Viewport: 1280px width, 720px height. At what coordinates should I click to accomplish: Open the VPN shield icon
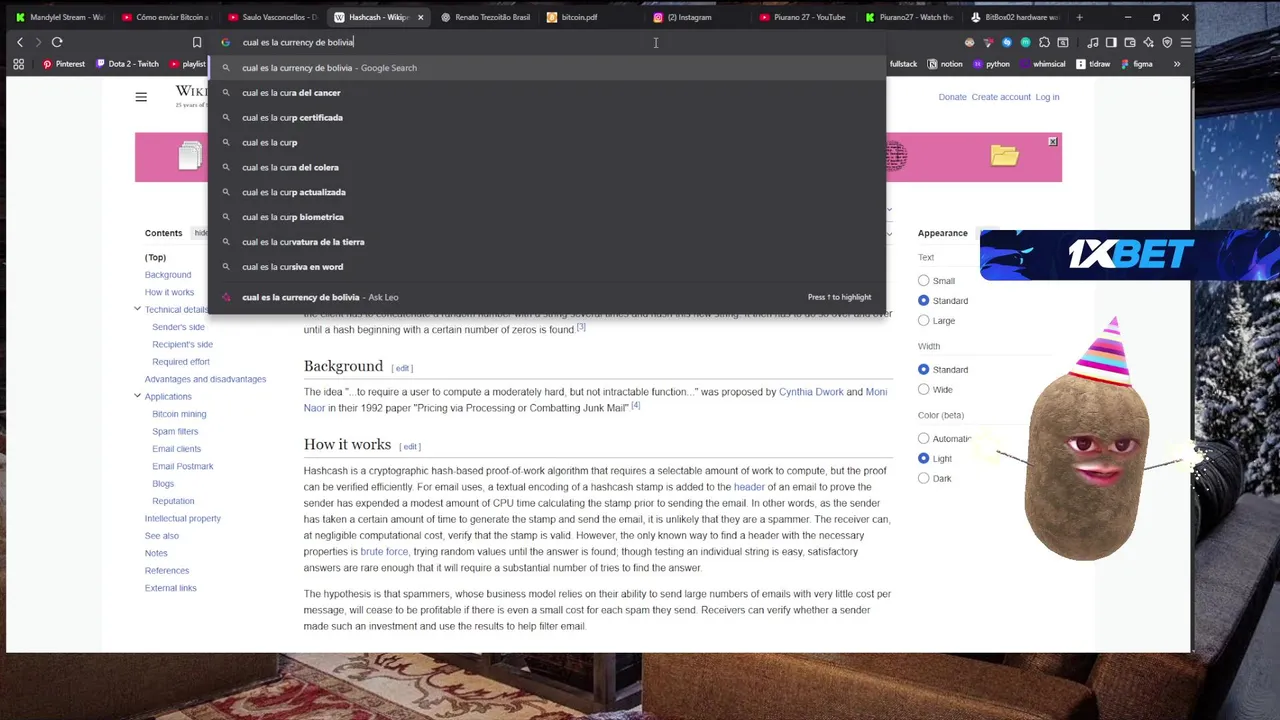click(1167, 42)
